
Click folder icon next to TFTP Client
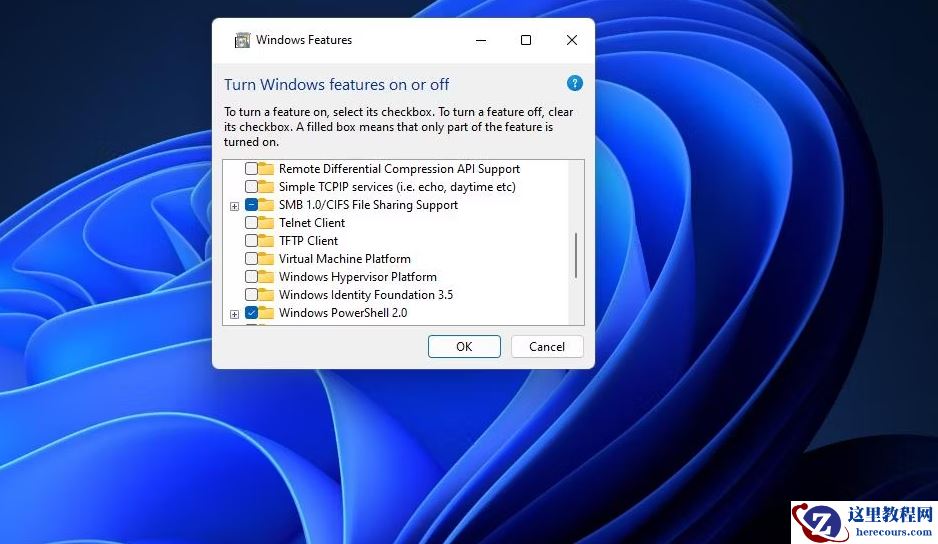click(266, 241)
